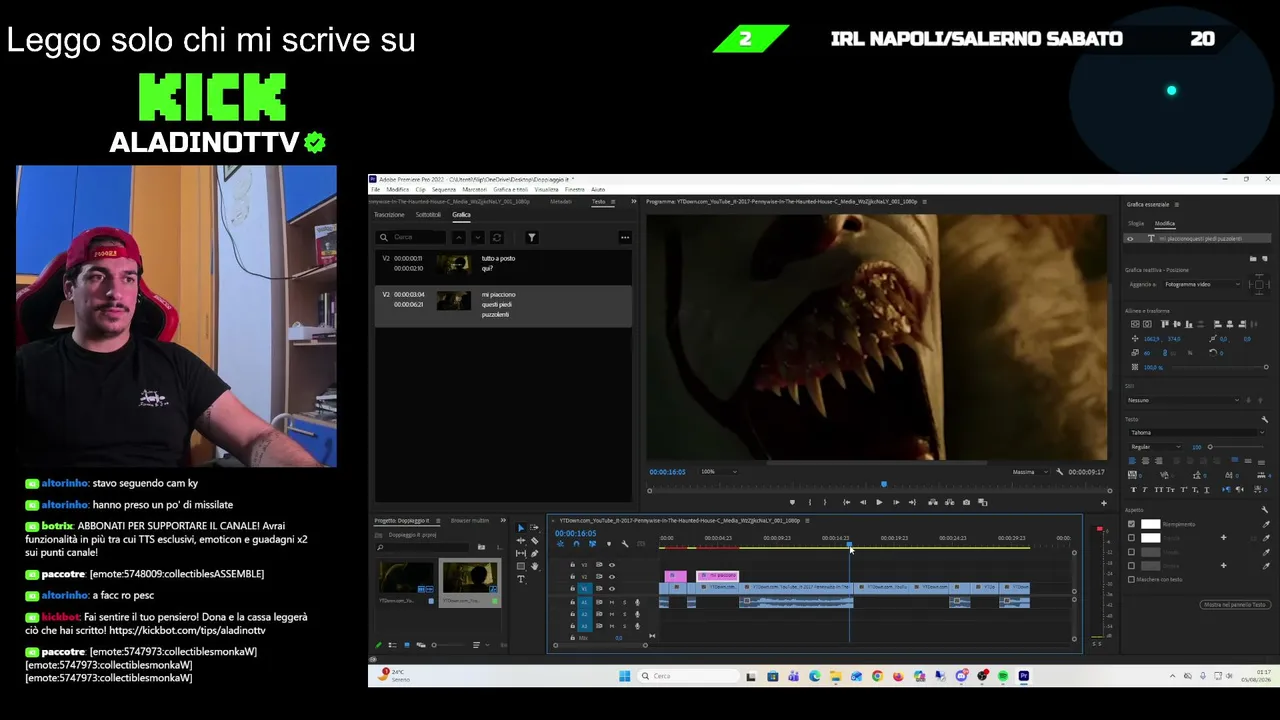The width and height of the screenshot is (1280, 720).
Task: Open the Program monitor zoom level dropdown
Action: click(720, 472)
